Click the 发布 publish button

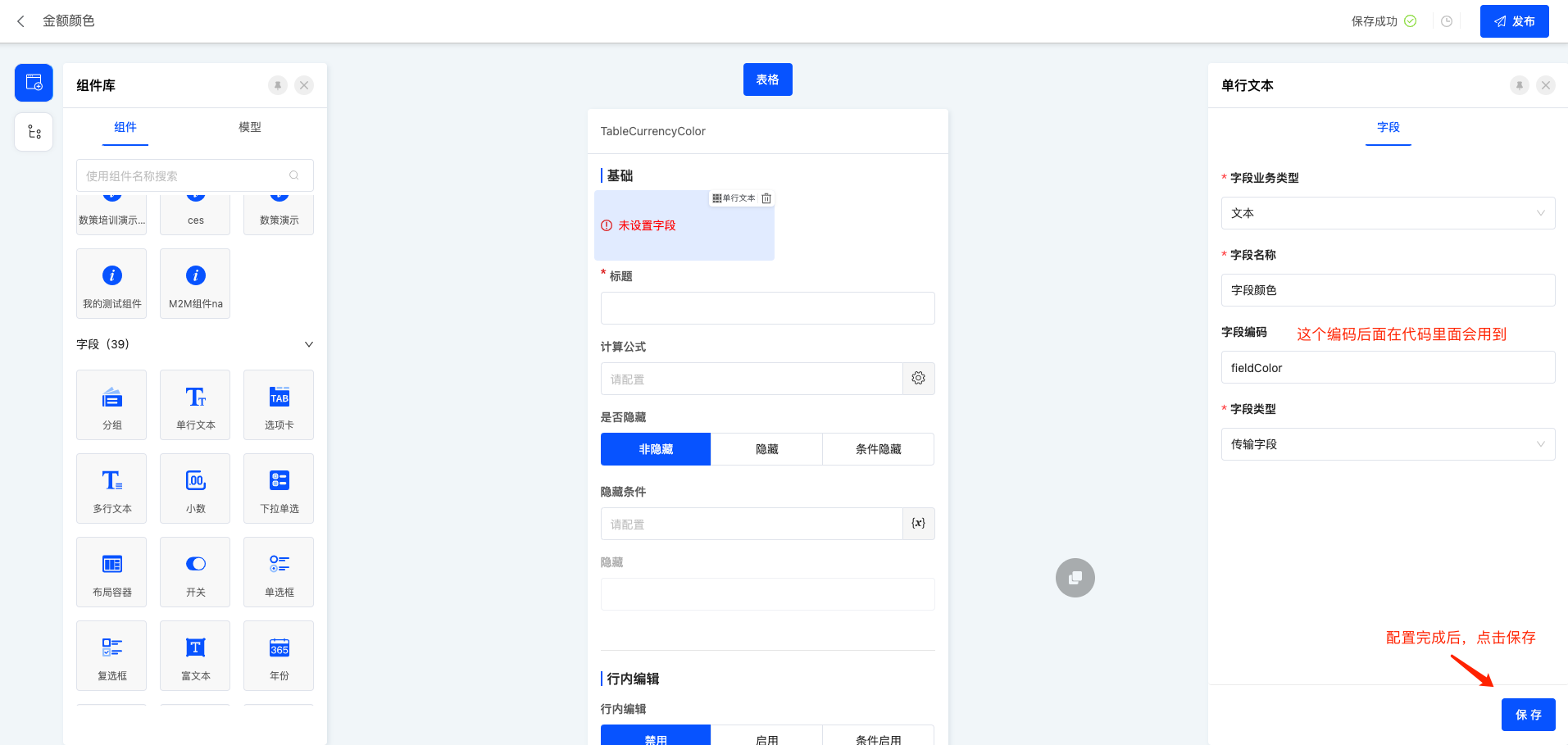click(1514, 21)
